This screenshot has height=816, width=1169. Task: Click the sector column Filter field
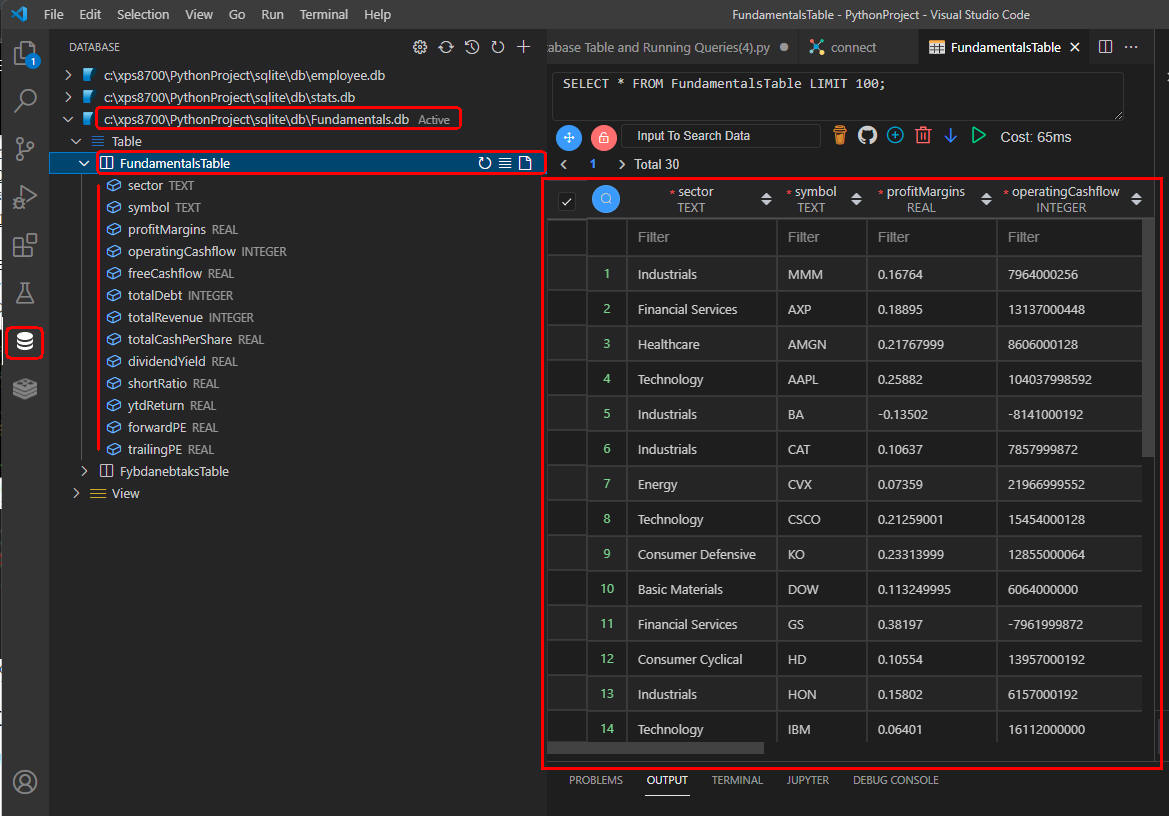(x=702, y=238)
